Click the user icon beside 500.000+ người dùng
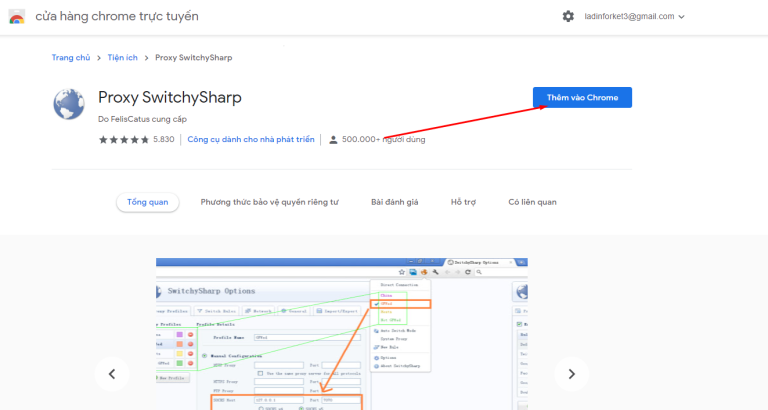 pyautogui.click(x=334, y=140)
